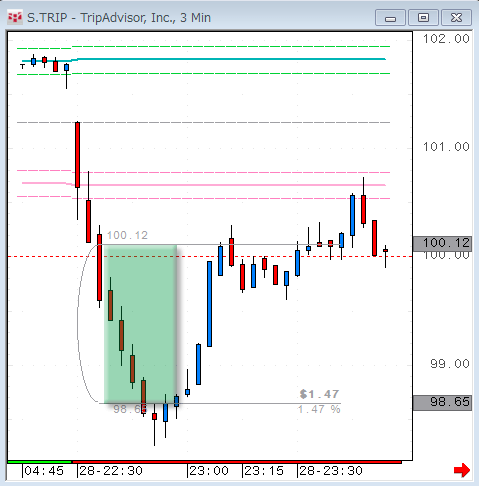Screen dimensions: 479x486
Task: Maximize the S.TRIP chart window
Action: pos(423,18)
